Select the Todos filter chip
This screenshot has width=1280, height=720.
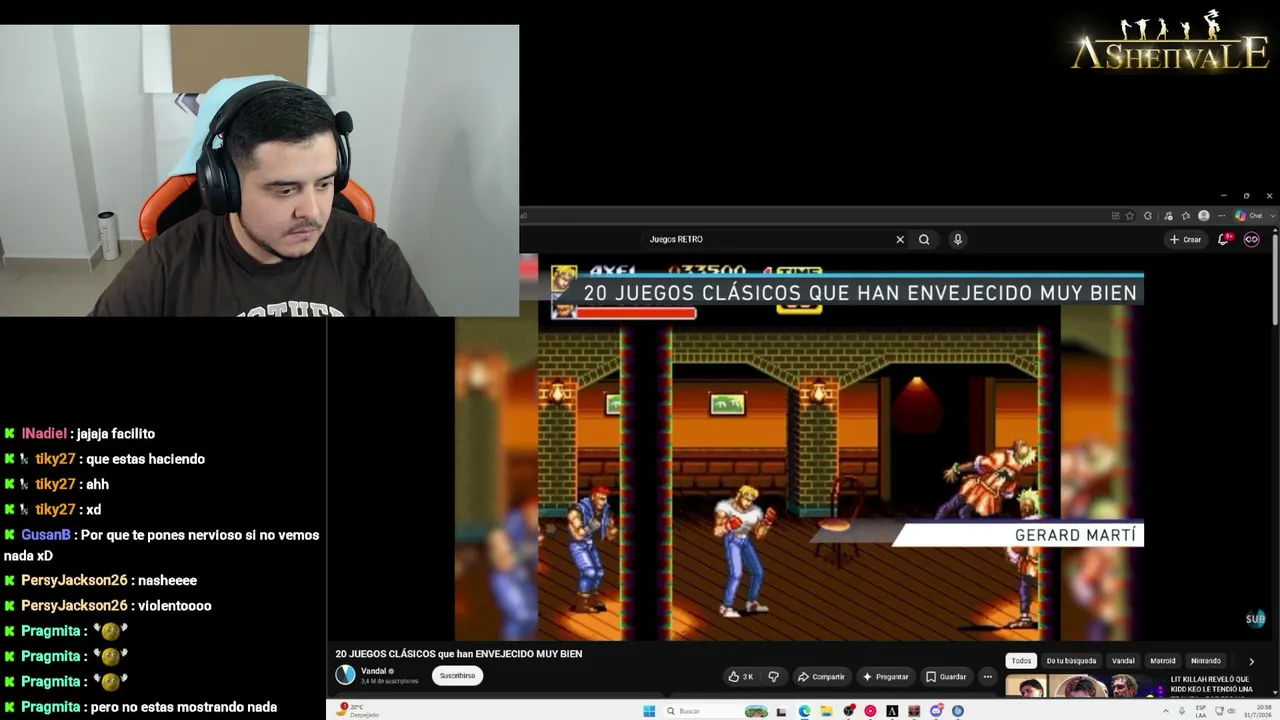pyautogui.click(x=1021, y=661)
